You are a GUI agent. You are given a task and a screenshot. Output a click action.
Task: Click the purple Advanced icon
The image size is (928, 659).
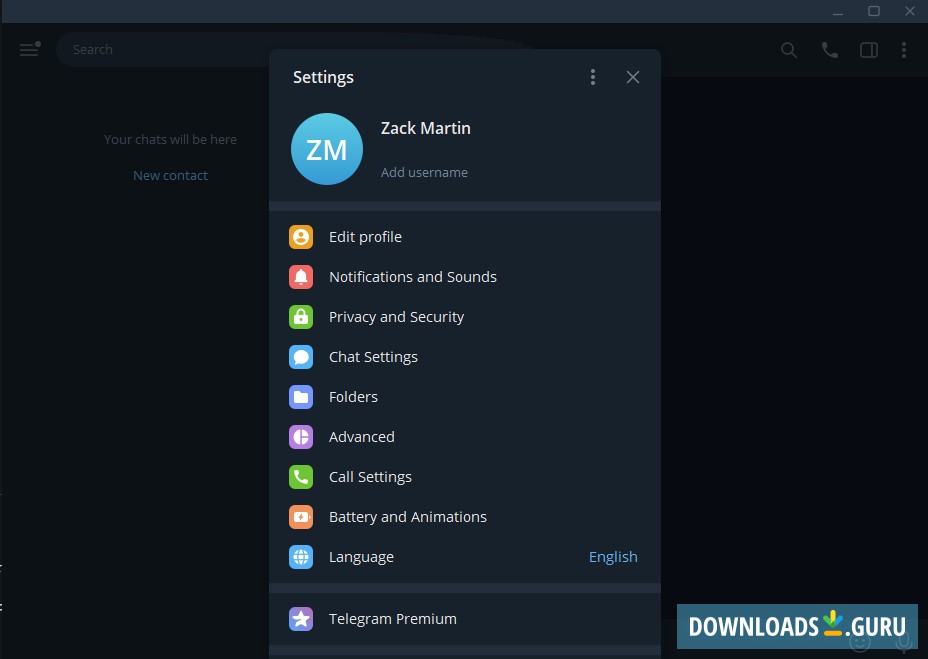301,437
